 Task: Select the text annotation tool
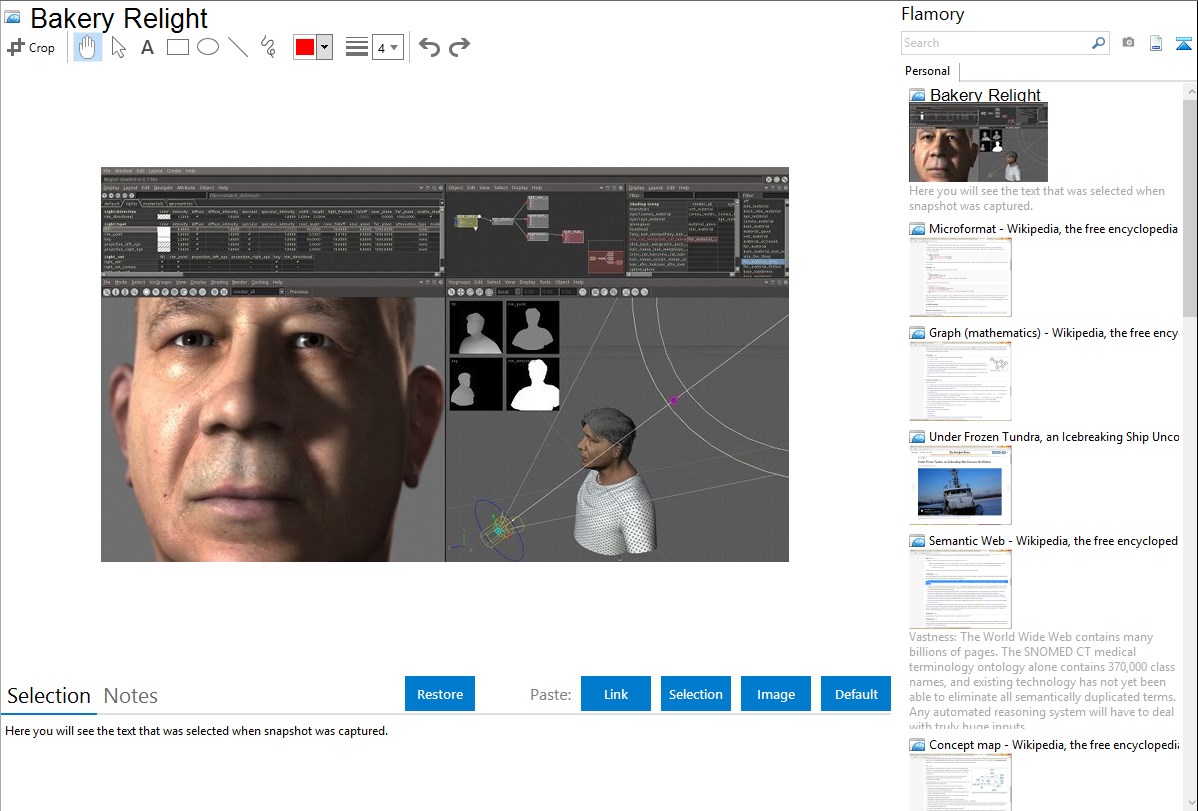147,47
